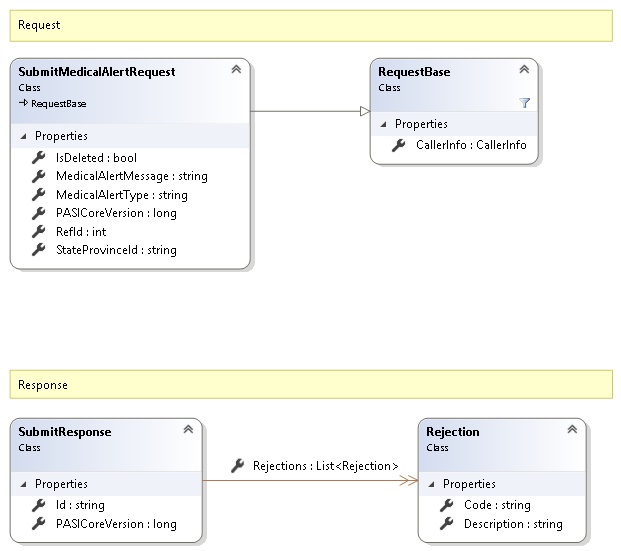Image resolution: width=621 pixels, height=551 pixels.
Task: Collapse the SubmitResponse class shape
Action: (x=187, y=430)
